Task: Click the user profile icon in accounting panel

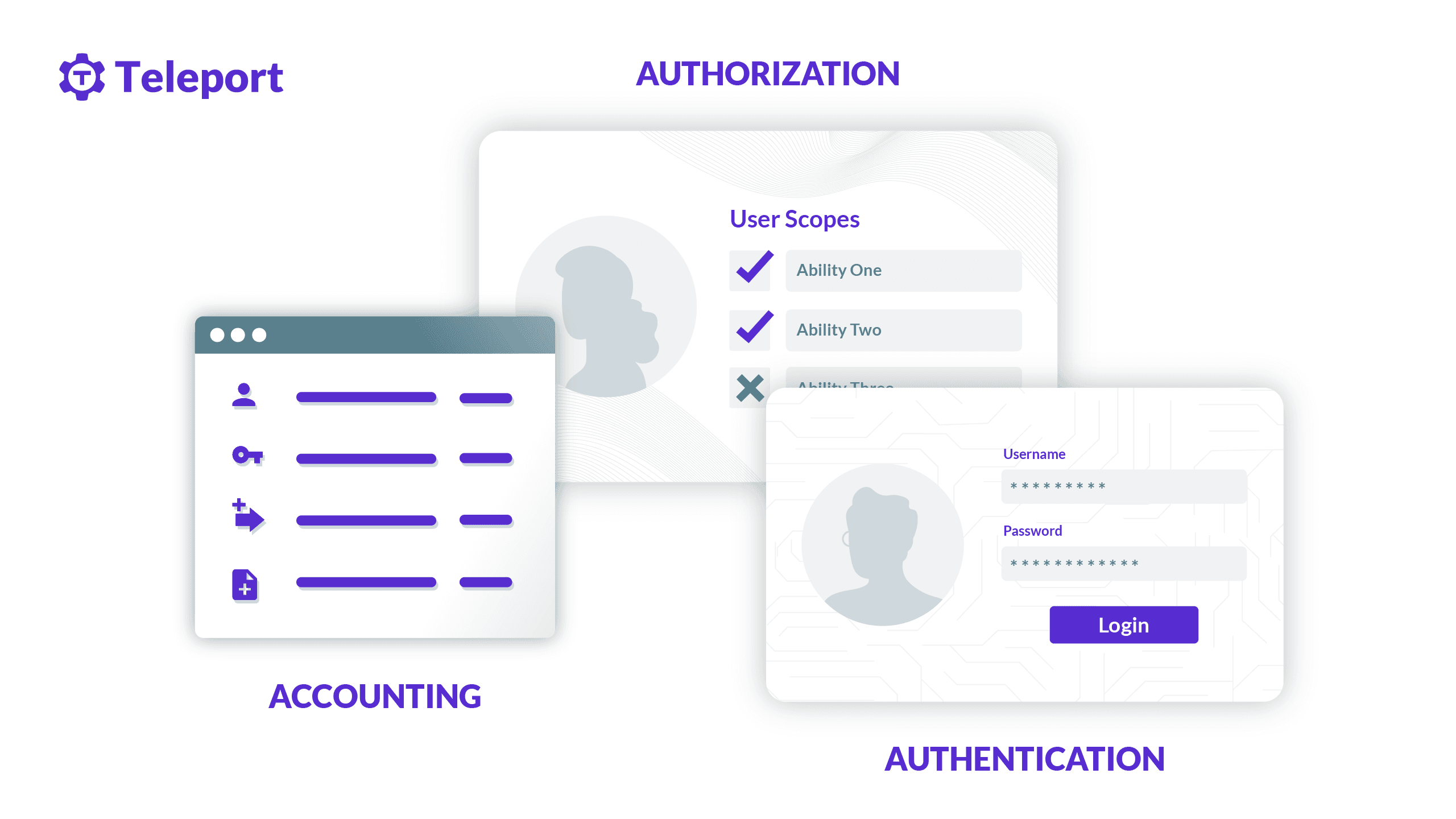Action: pyautogui.click(x=245, y=394)
